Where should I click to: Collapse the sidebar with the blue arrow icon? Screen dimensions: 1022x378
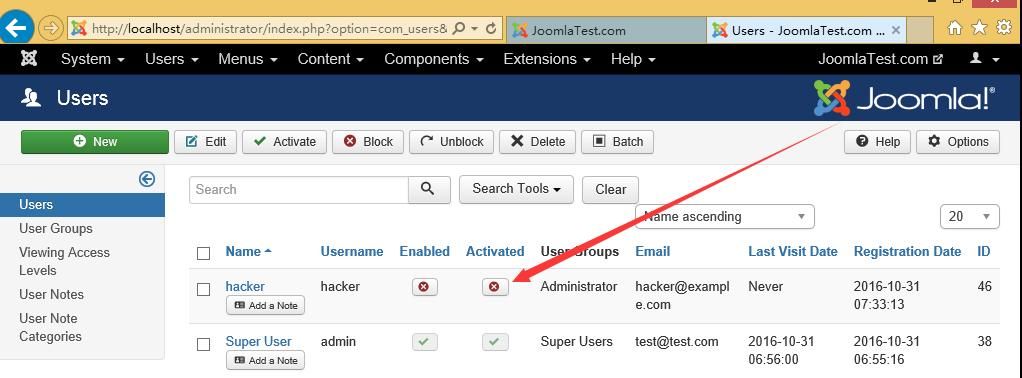(147, 179)
